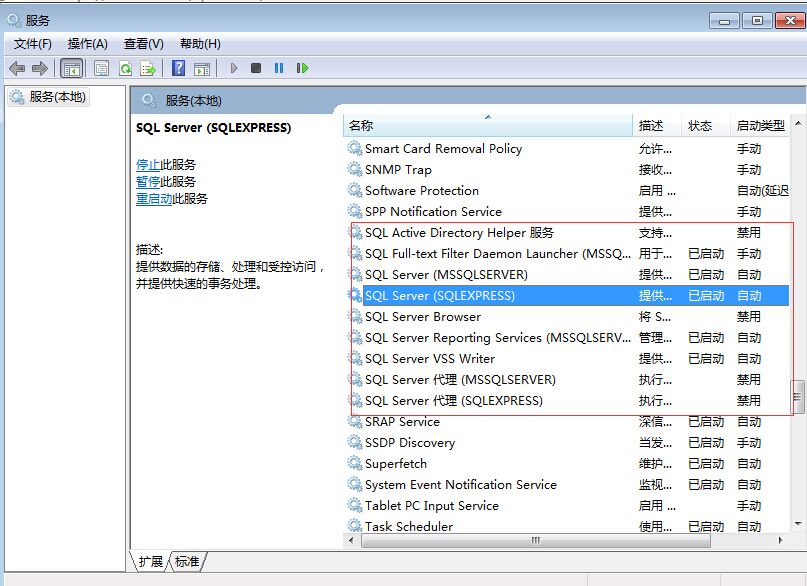Select System Event Notification Service row

tap(566, 485)
